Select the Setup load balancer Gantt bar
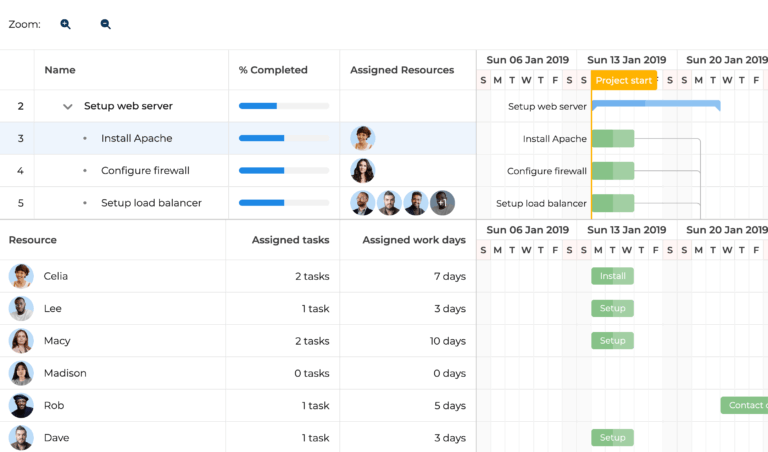The width and height of the screenshot is (768, 452). click(613, 203)
